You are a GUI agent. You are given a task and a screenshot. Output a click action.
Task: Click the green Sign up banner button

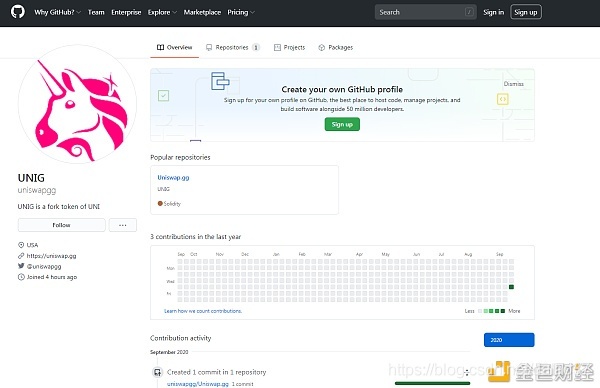342,124
